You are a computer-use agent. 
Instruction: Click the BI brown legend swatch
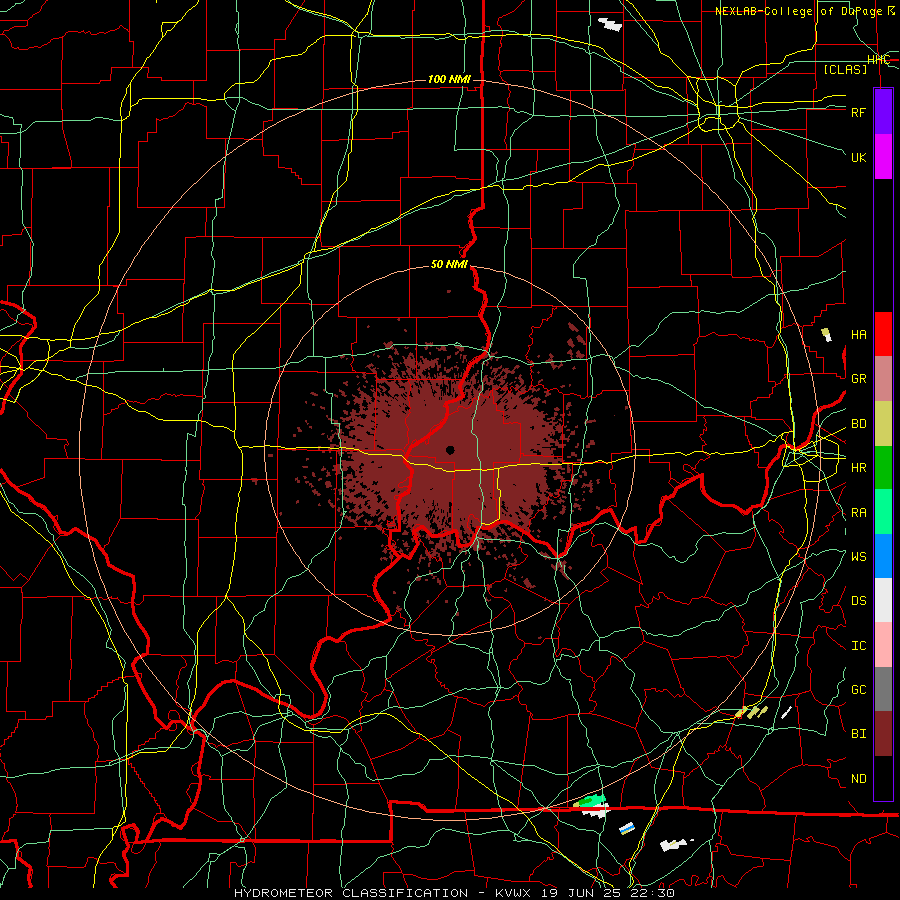click(883, 734)
